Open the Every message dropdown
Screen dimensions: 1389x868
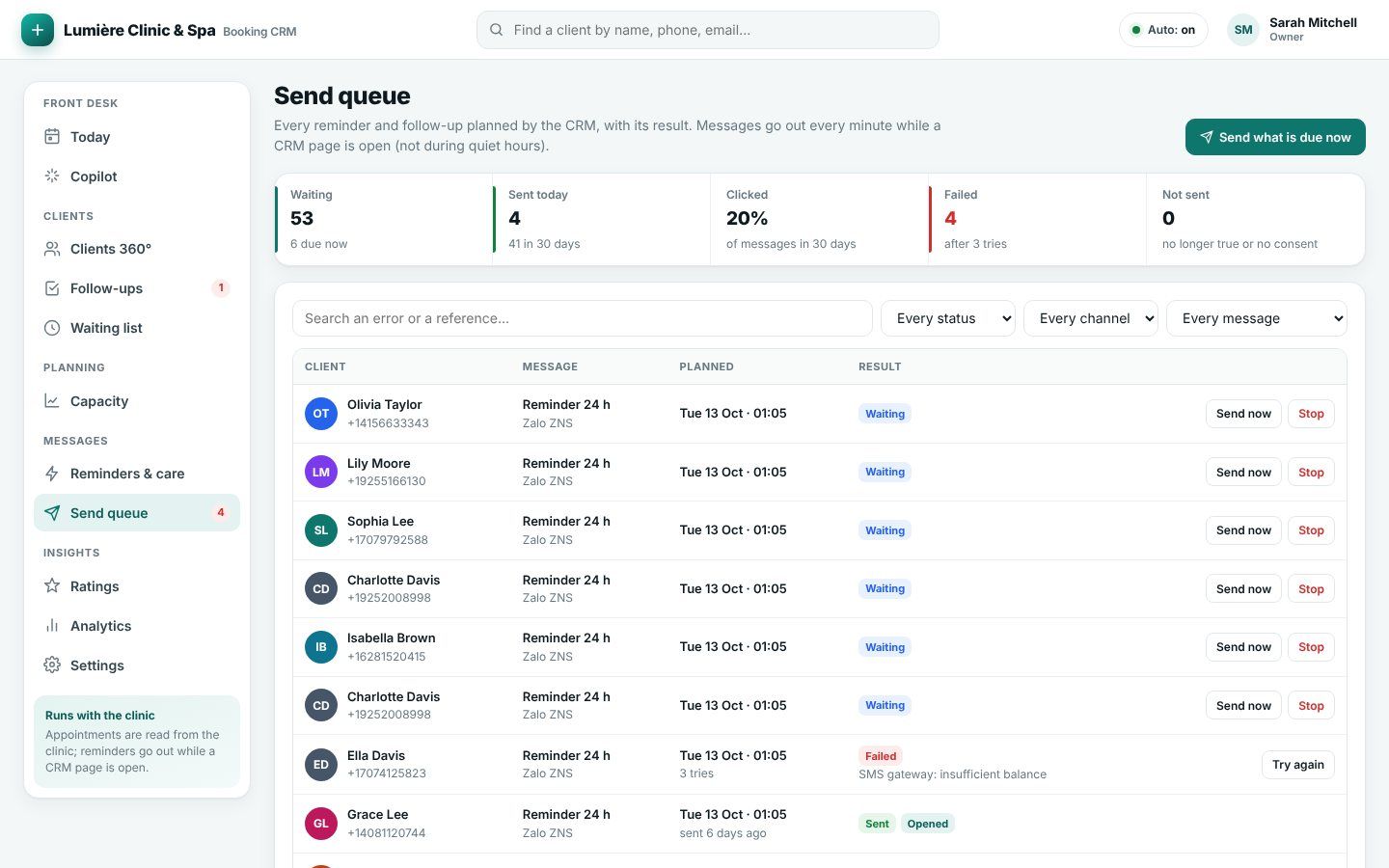click(x=1257, y=318)
